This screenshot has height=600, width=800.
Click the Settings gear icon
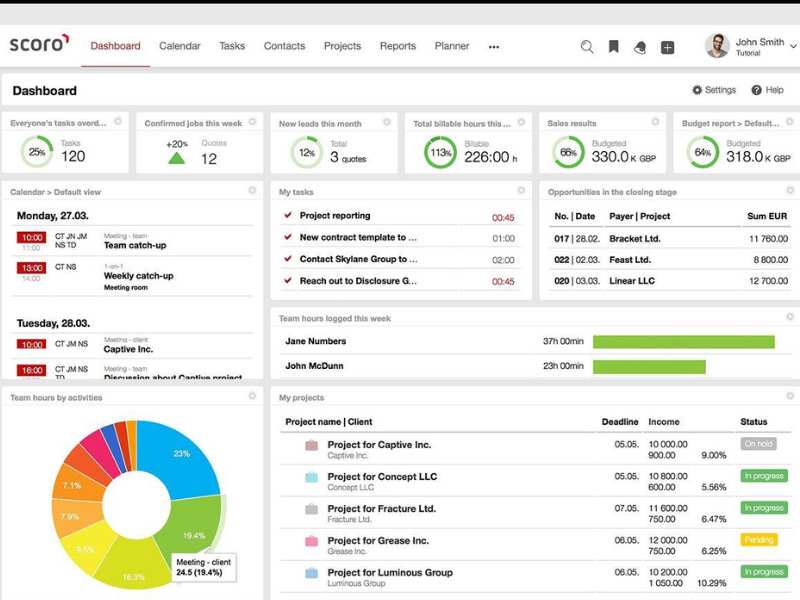pyautogui.click(x=697, y=90)
